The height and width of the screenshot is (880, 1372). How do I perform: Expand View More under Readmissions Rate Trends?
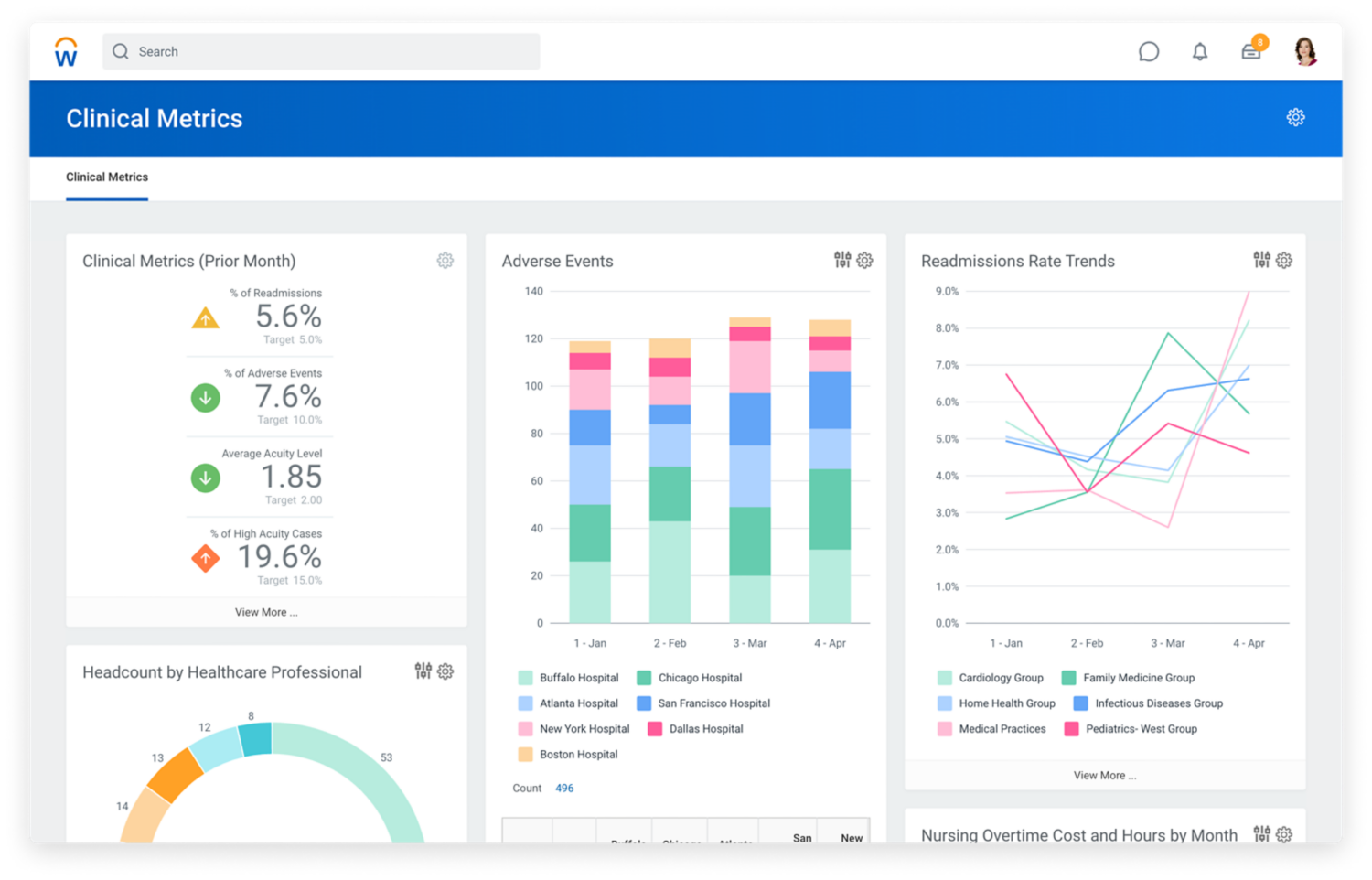pos(1105,775)
